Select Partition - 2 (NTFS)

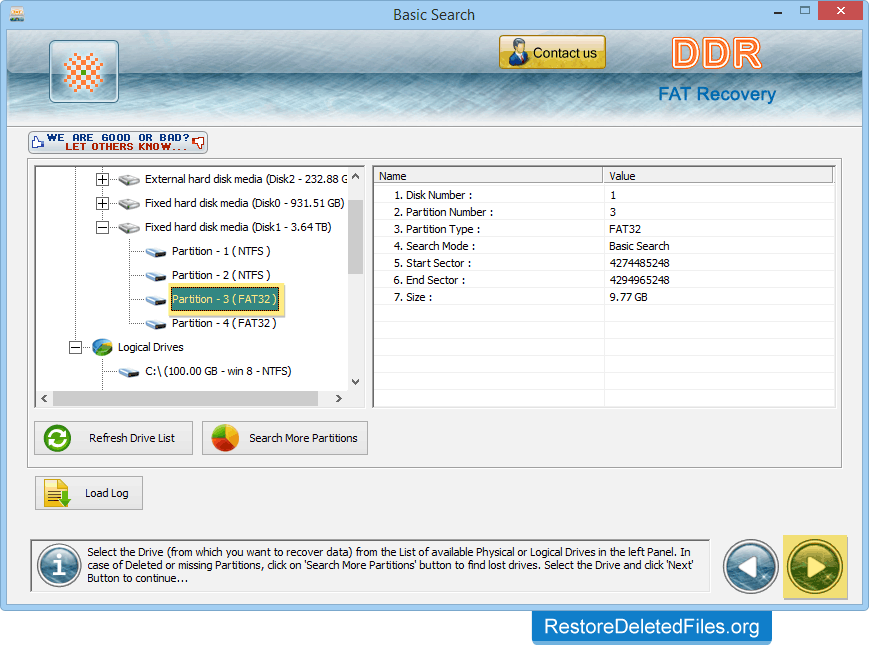(221, 275)
